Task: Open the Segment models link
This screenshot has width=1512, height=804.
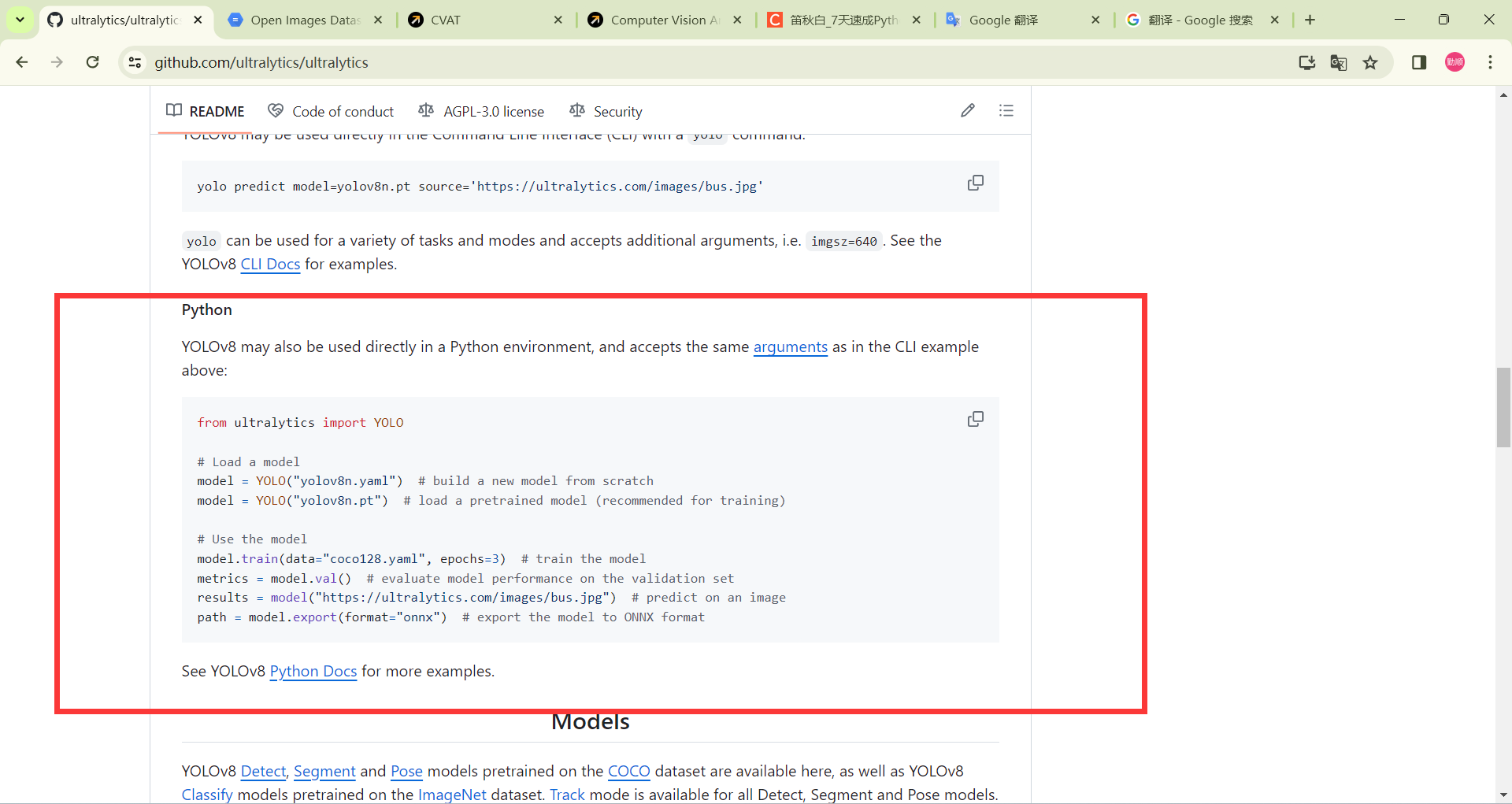Action: tap(324, 771)
